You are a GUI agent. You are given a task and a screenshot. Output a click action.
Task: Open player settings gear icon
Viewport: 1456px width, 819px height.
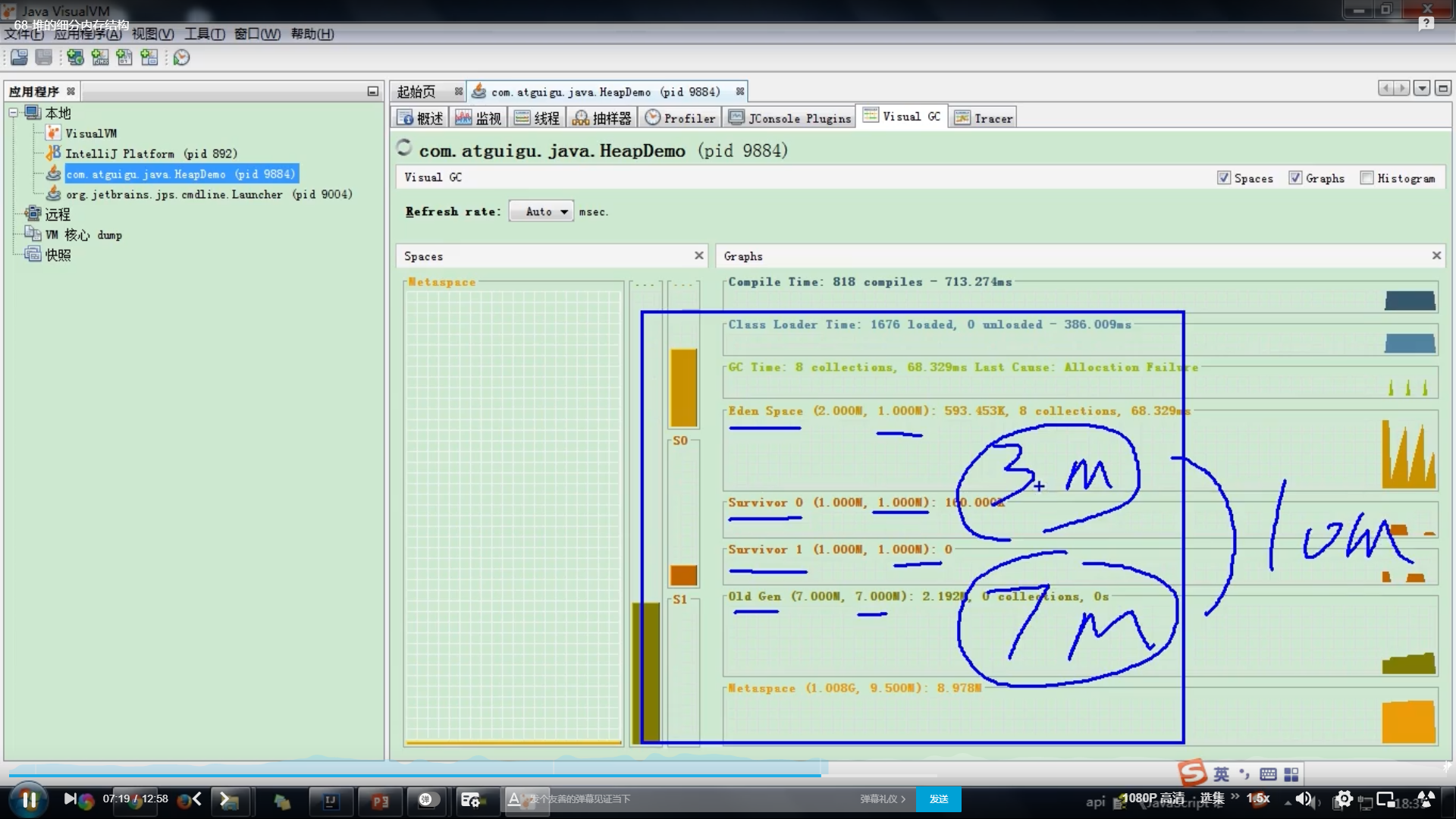pos(1344,799)
